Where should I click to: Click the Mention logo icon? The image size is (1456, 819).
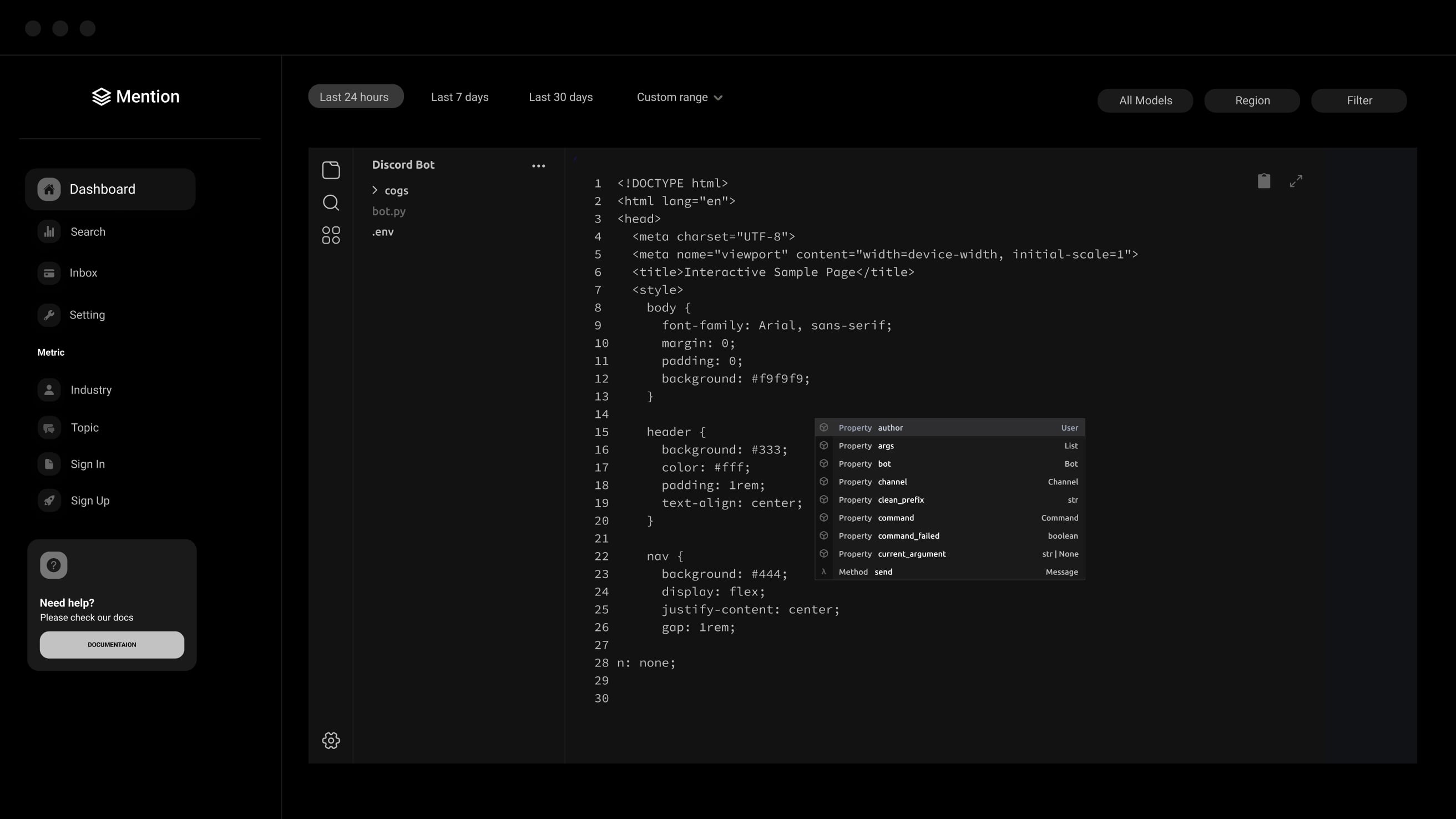pos(101,97)
